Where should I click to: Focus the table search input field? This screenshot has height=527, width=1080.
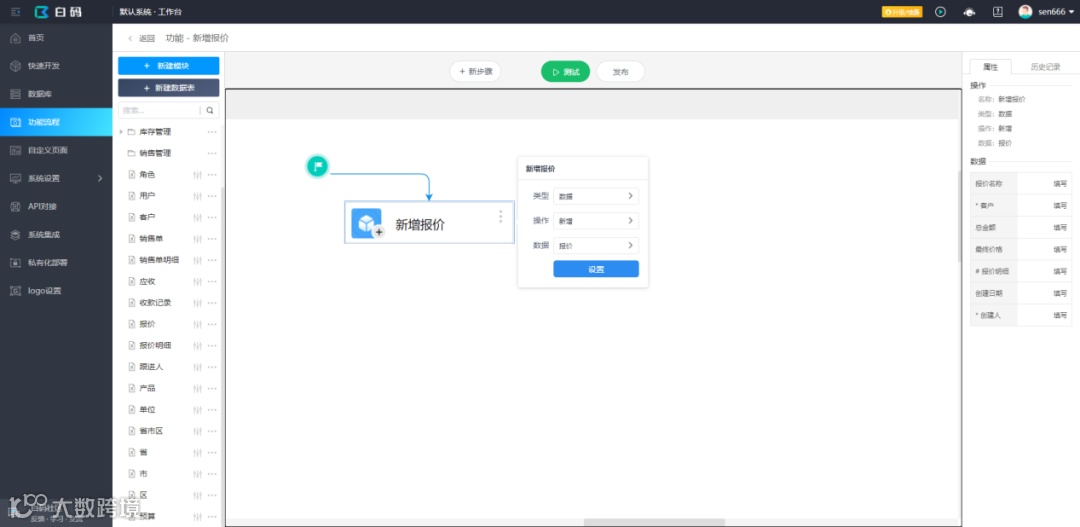click(x=160, y=110)
